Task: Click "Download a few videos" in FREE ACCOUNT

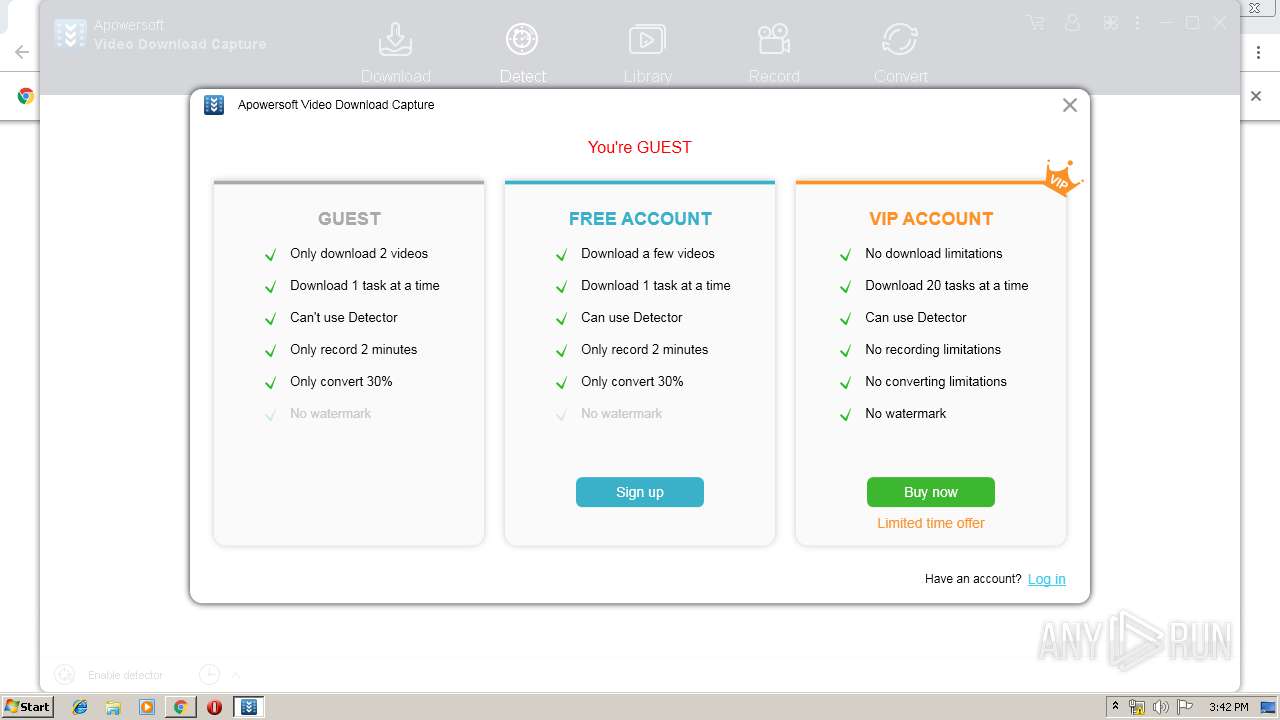Action: [648, 253]
